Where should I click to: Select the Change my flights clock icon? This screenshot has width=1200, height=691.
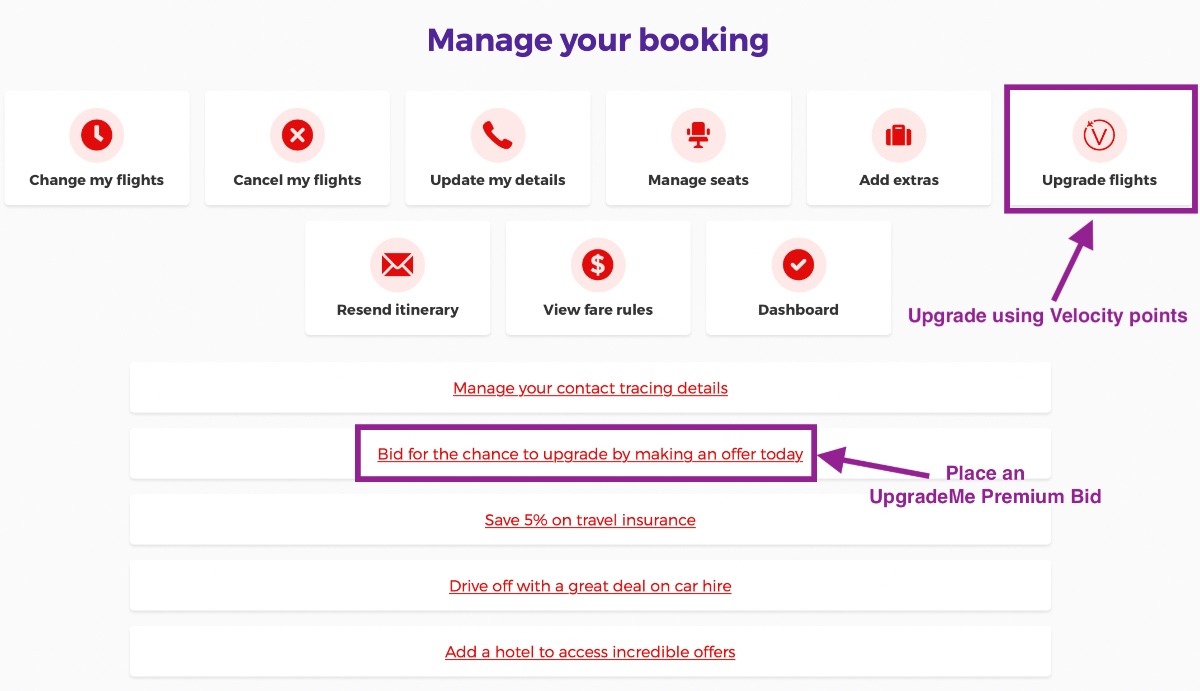pos(97,135)
